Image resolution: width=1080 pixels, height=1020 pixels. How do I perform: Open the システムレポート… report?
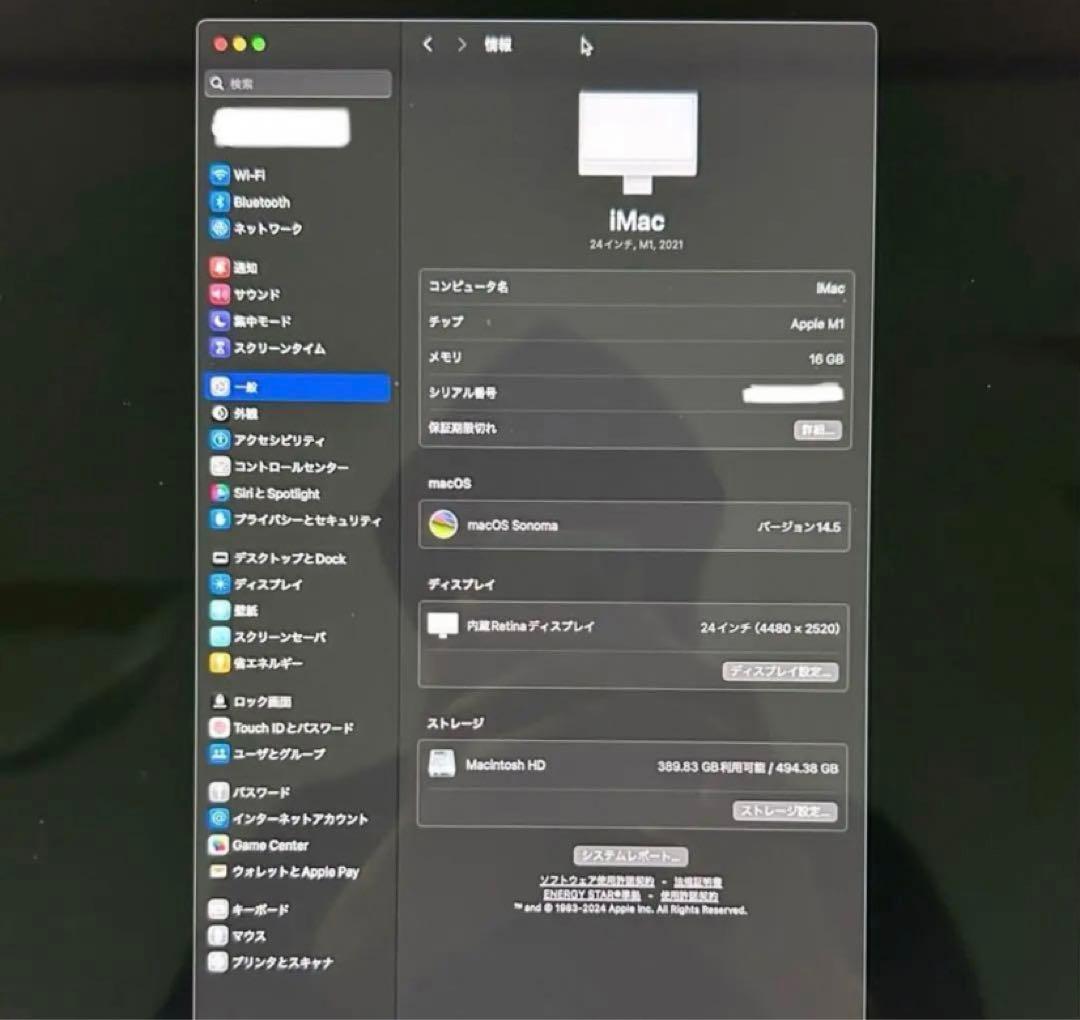[x=630, y=856]
